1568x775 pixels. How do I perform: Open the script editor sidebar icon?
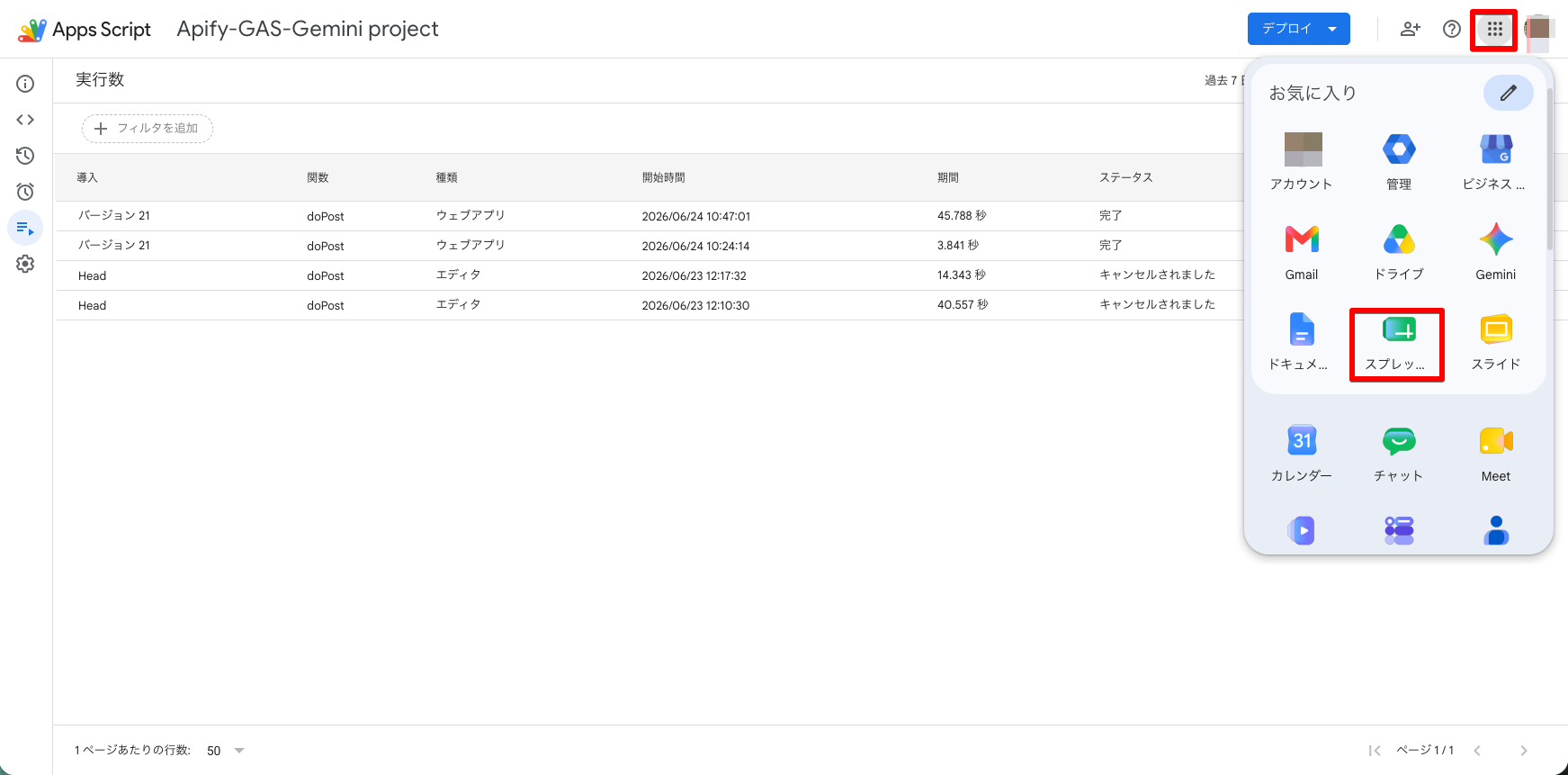25,120
